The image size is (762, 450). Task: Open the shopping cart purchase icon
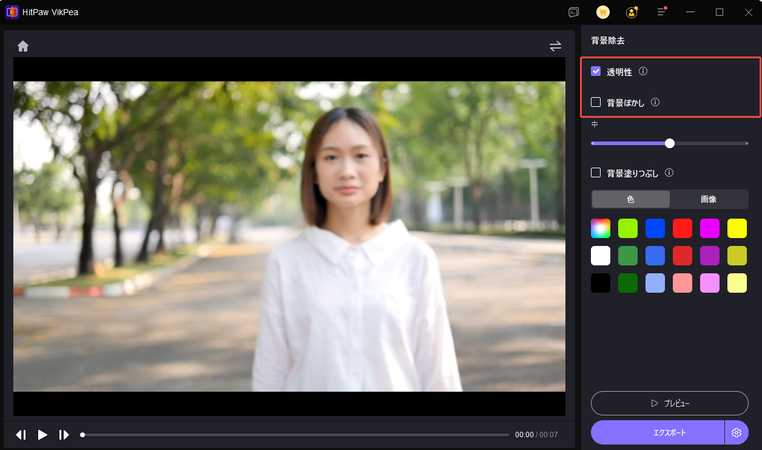tap(603, 12)
